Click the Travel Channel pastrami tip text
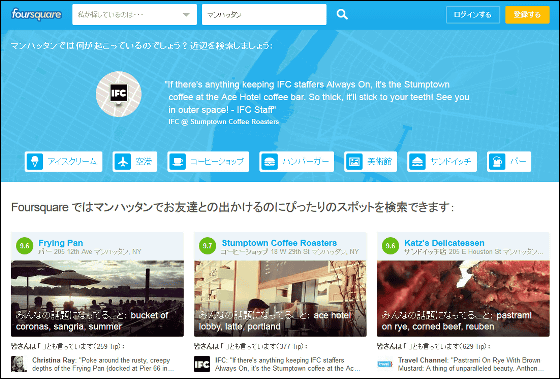 click(x=471, y=364)
